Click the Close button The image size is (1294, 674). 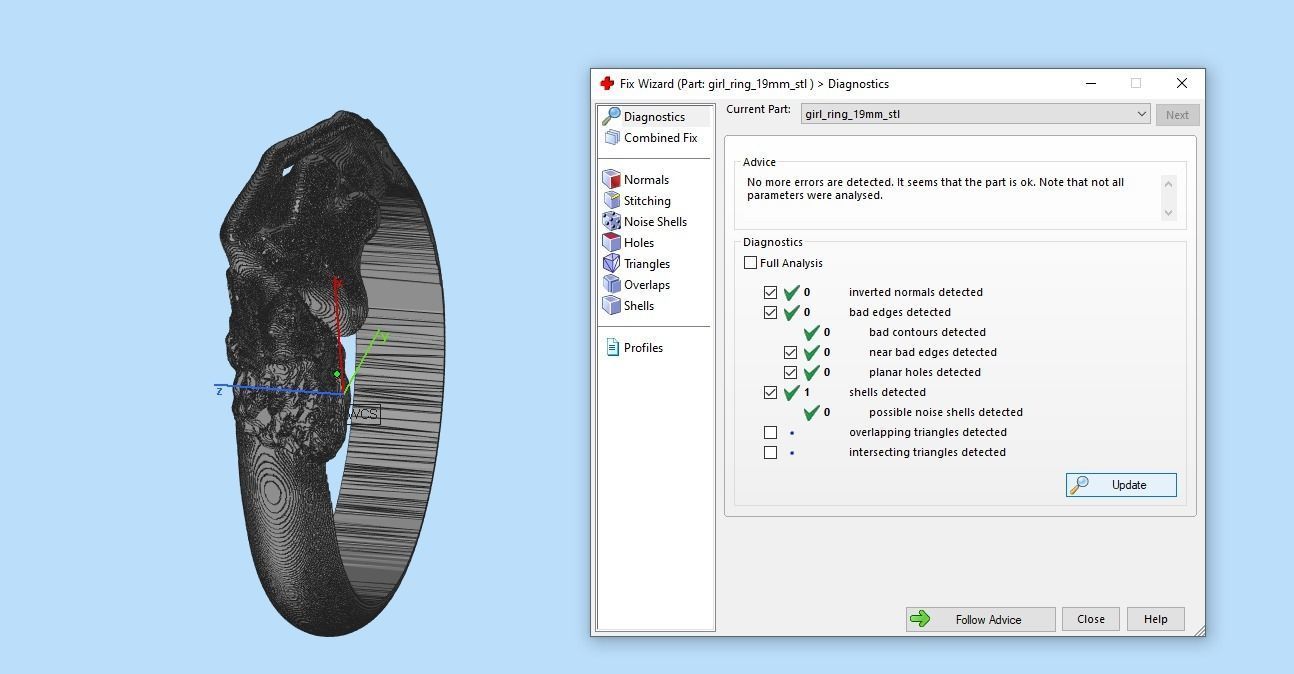pyautogui.click(x=1091, y=619)
